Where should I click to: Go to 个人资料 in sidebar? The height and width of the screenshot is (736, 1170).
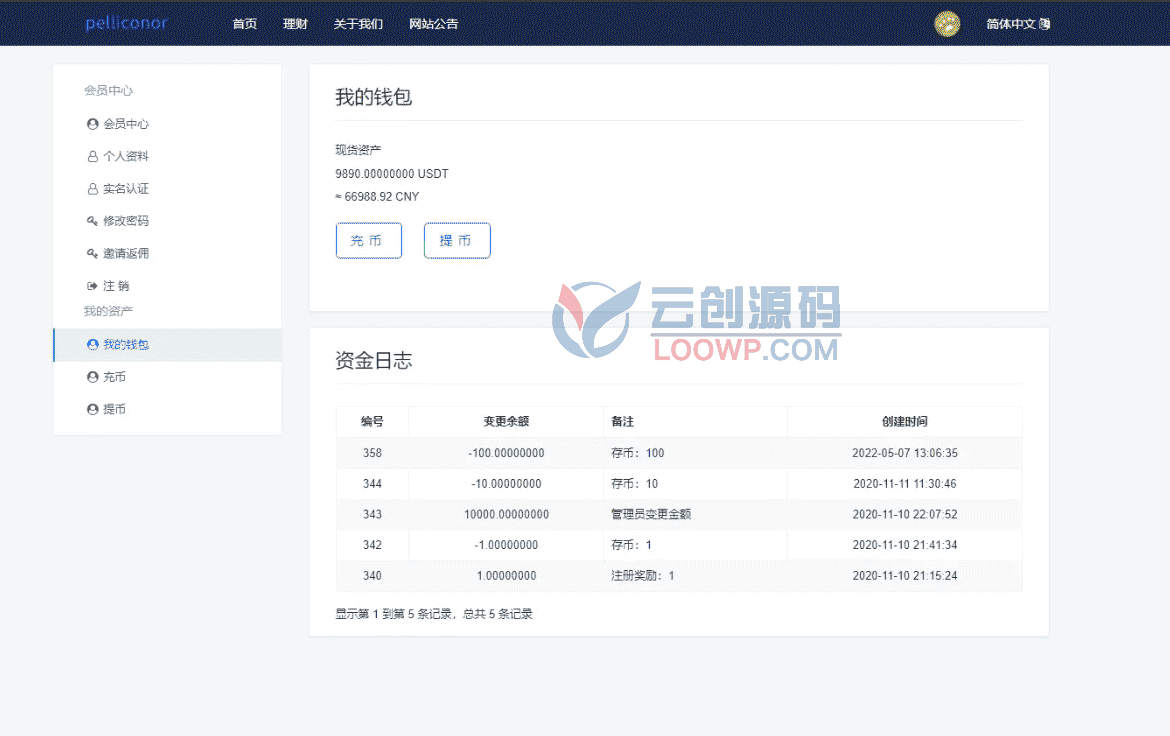click(126, 156)
